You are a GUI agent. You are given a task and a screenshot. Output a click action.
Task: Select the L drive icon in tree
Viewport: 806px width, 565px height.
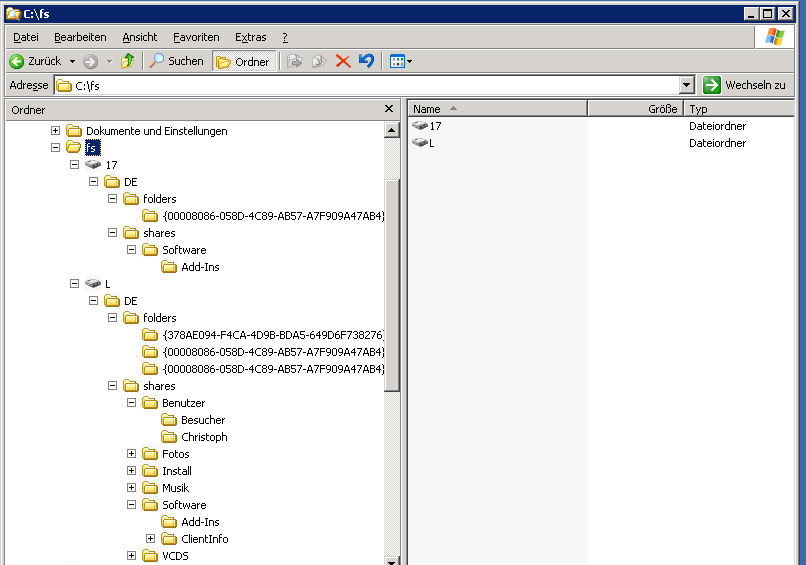tap(93, 283)
